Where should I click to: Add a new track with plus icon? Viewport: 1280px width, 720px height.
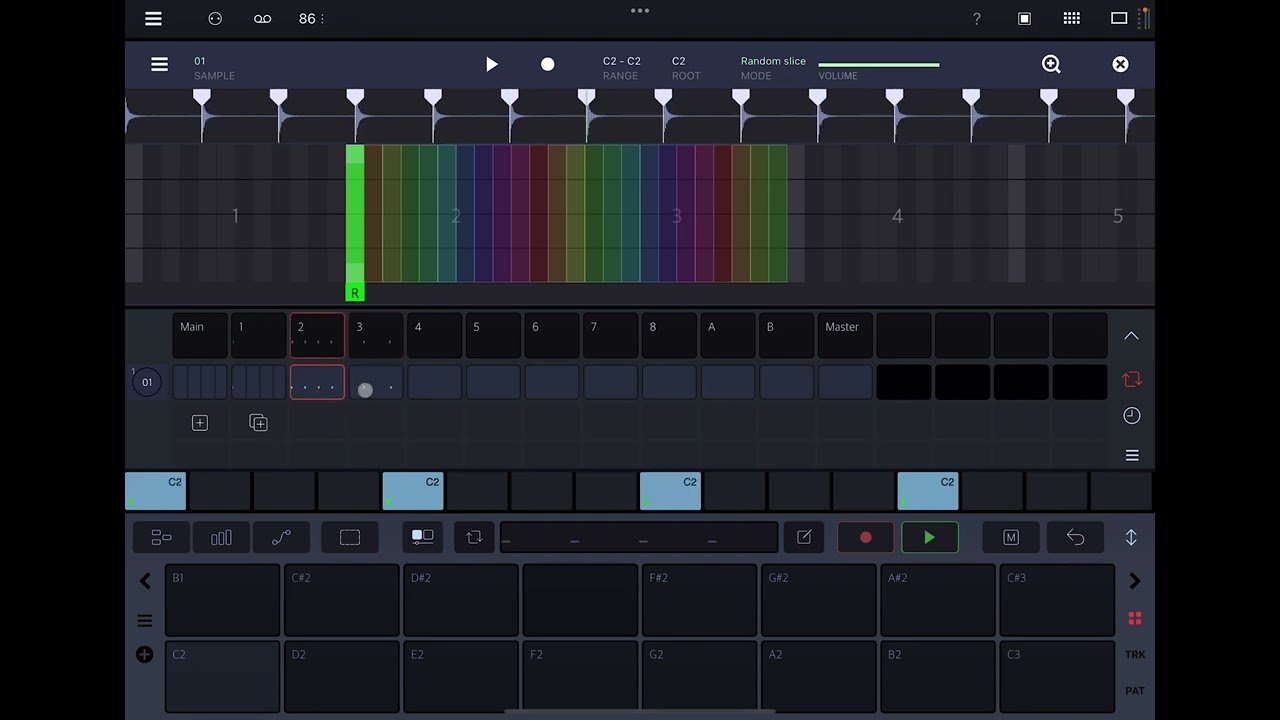200,423
